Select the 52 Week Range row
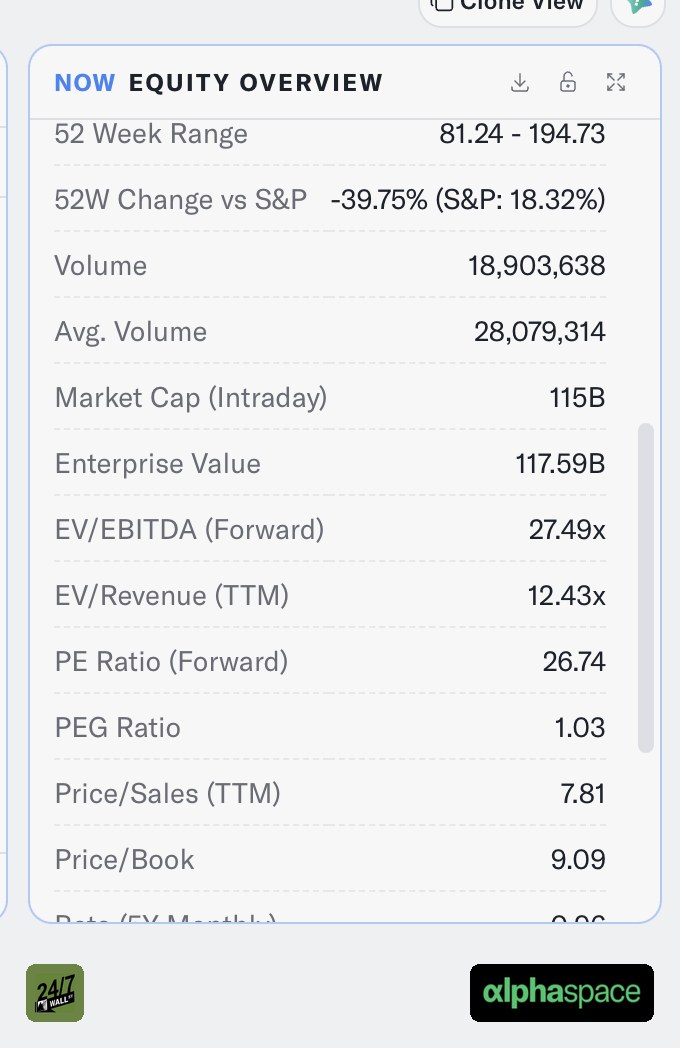The image size is (680, 1048). click(330, 134)
